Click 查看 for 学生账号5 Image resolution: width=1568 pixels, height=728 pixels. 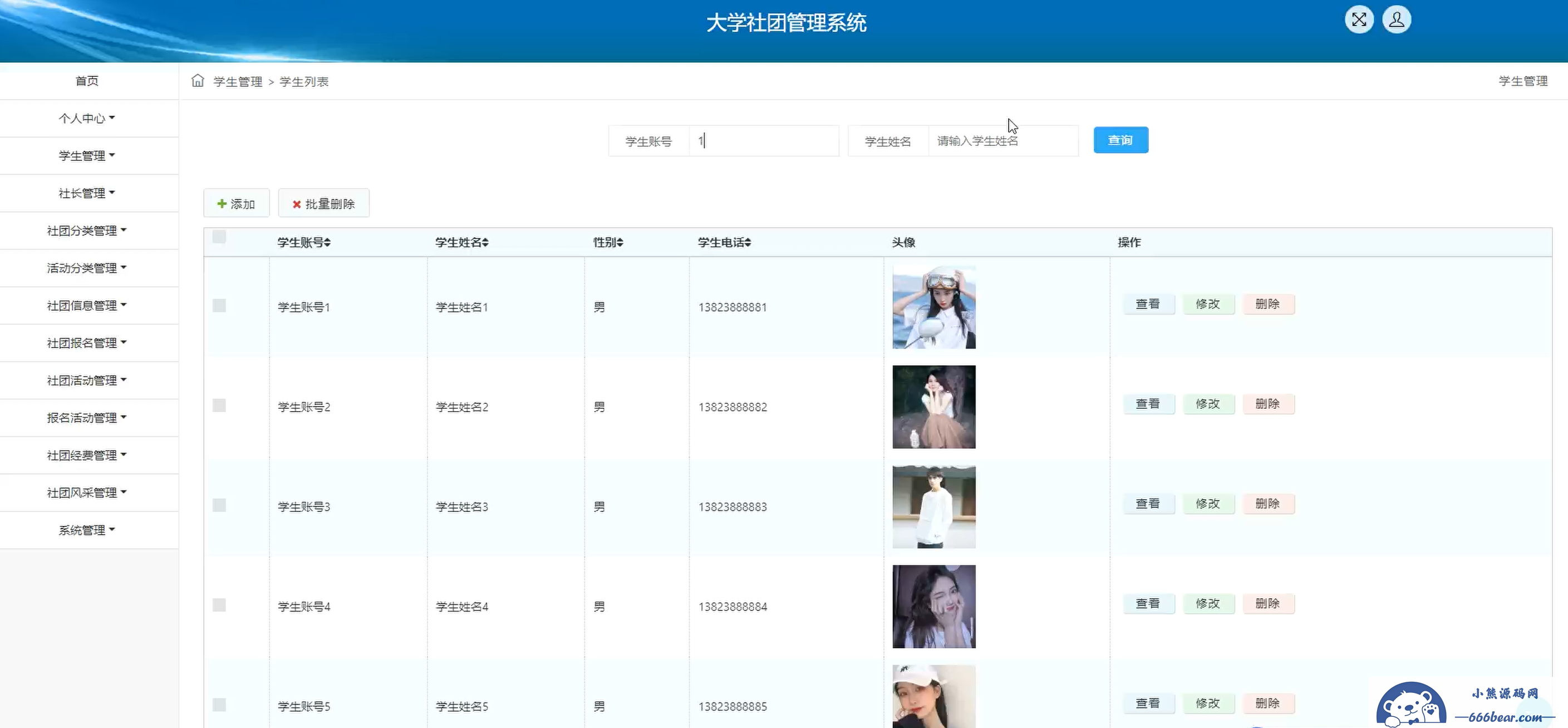pos(1149,703)
